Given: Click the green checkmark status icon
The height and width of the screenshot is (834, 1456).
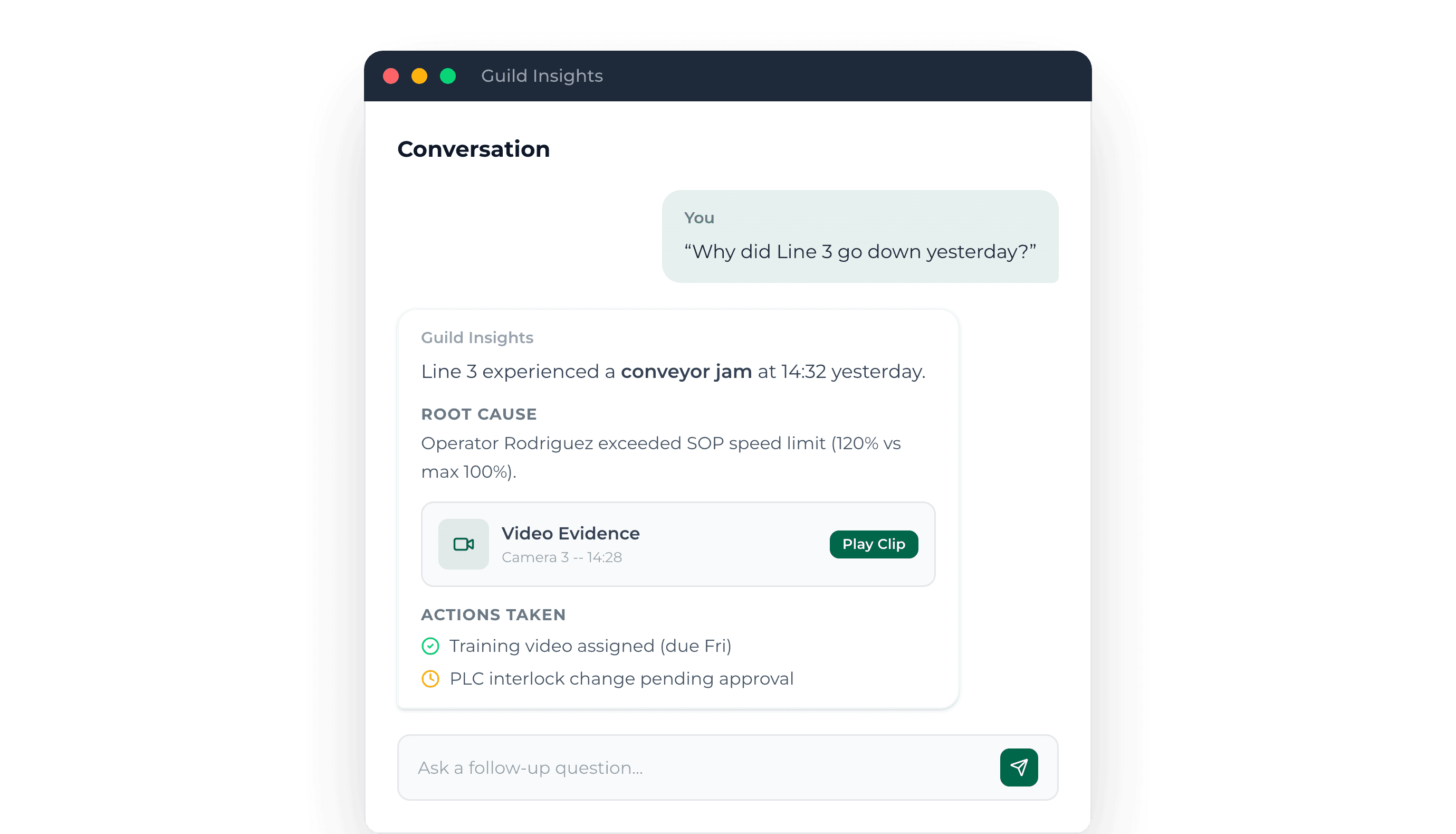Looking at the screenshot, I should coord(430,646).
